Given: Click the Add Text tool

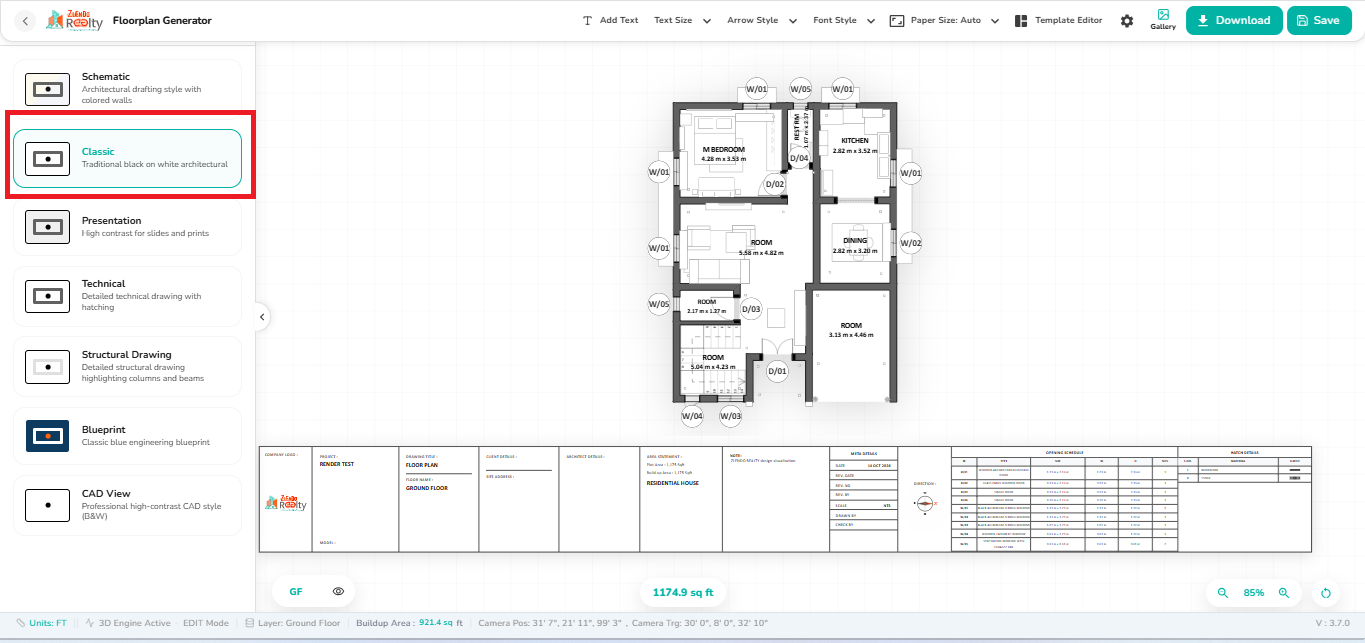Looking at the screenshot, I should [610, 20].
